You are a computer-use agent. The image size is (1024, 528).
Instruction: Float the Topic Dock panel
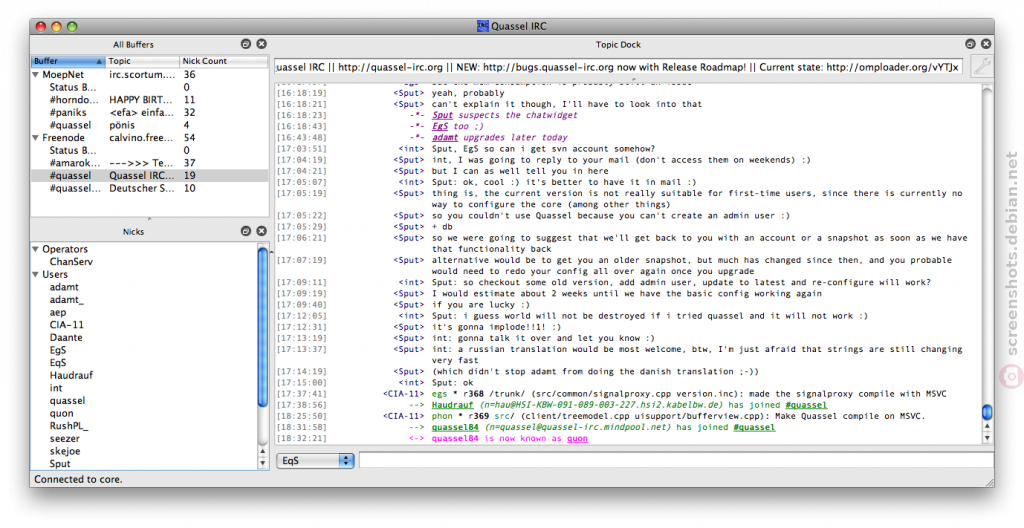[970, 44]
